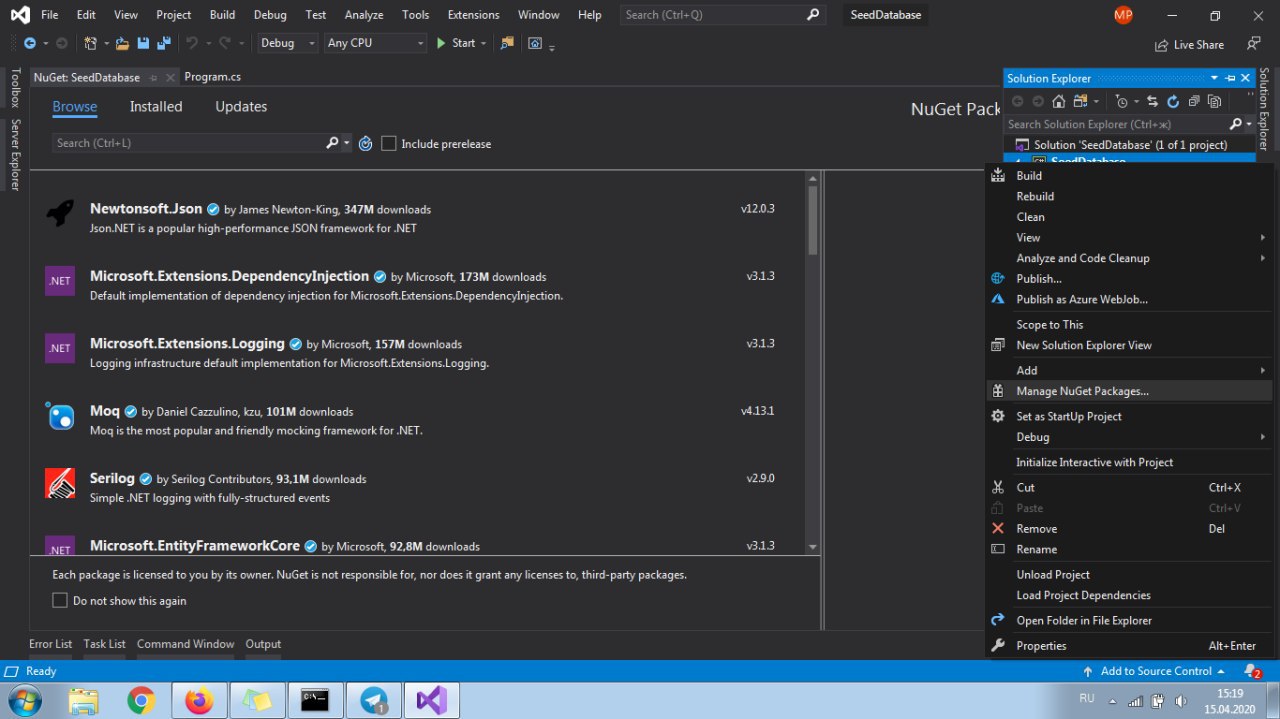Click the Home icon in Solution Explorer
Image resolution: width=1280 pixels, height=719 pixels.
point(1059,101)
